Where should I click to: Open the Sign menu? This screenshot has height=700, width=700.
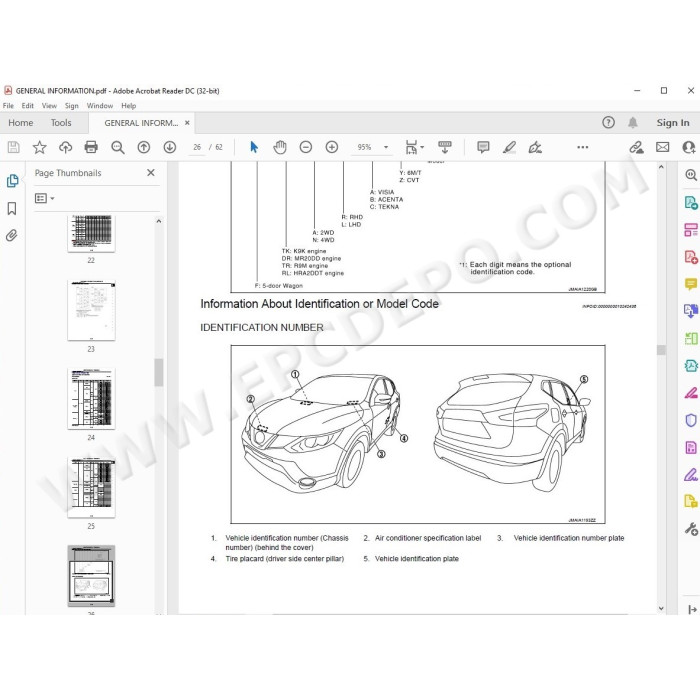(71, 106)
